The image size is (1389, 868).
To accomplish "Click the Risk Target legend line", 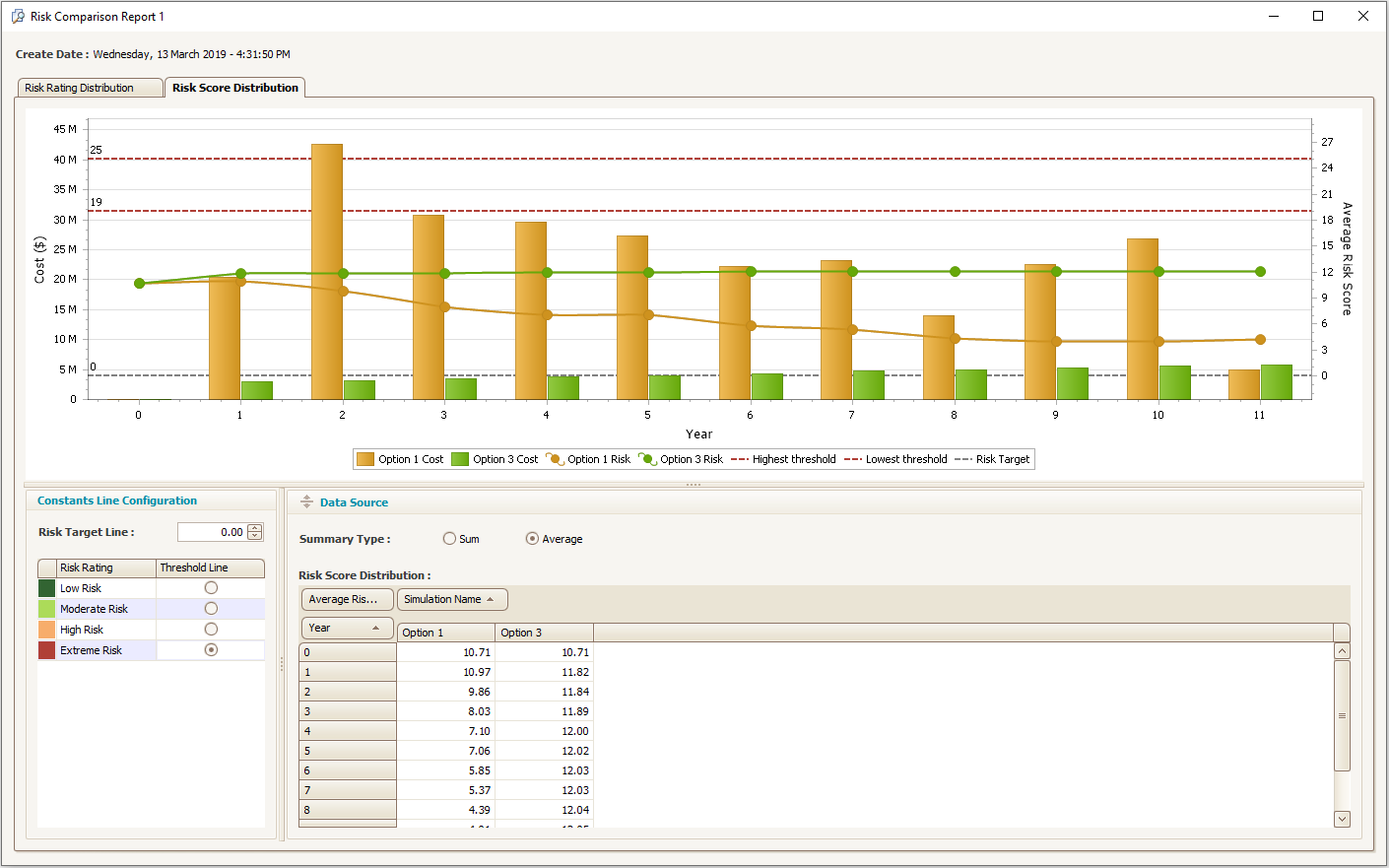I will [x=963, y=459].
